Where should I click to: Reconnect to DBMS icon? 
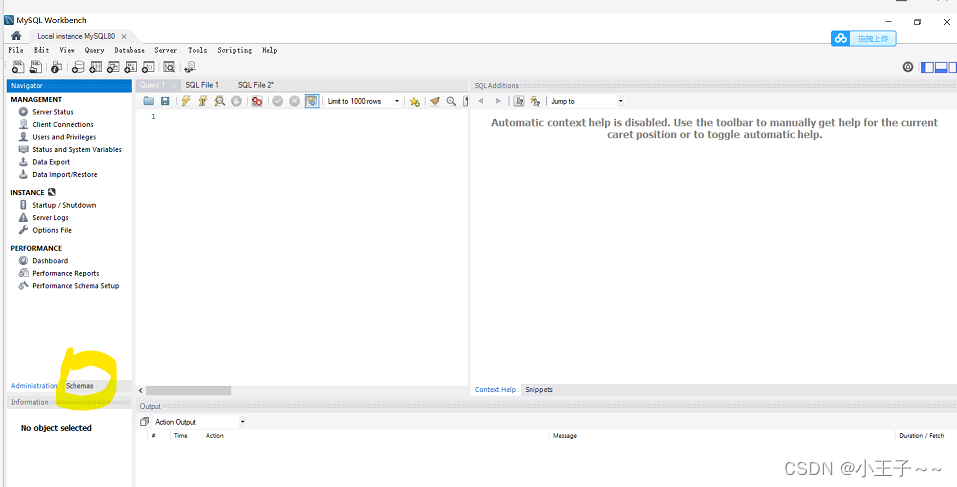tap(190, 67)
